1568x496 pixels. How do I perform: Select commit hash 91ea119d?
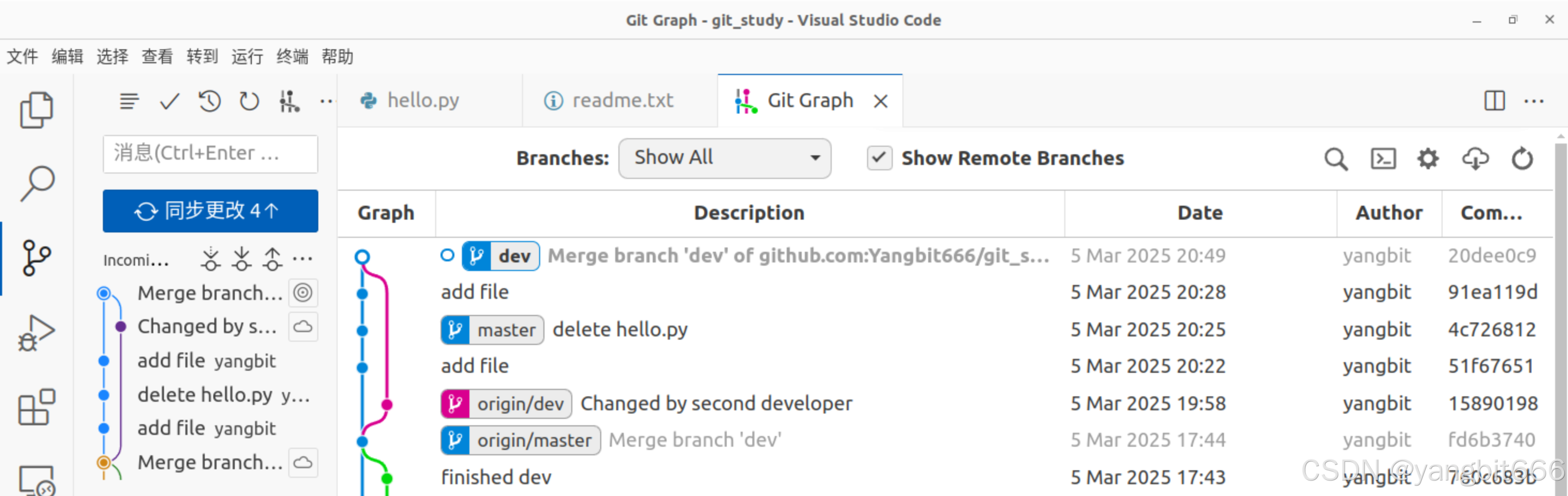click(x=1492, y=293)
